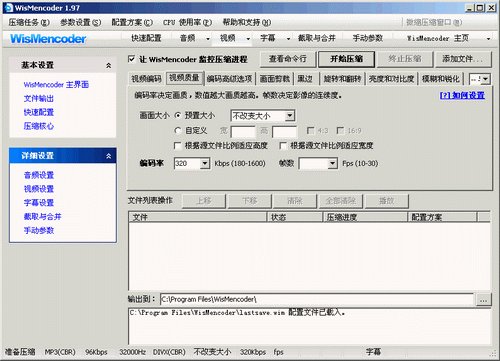
Task: Click the WisMencoder title bar app icon
Action: (9, 7)
